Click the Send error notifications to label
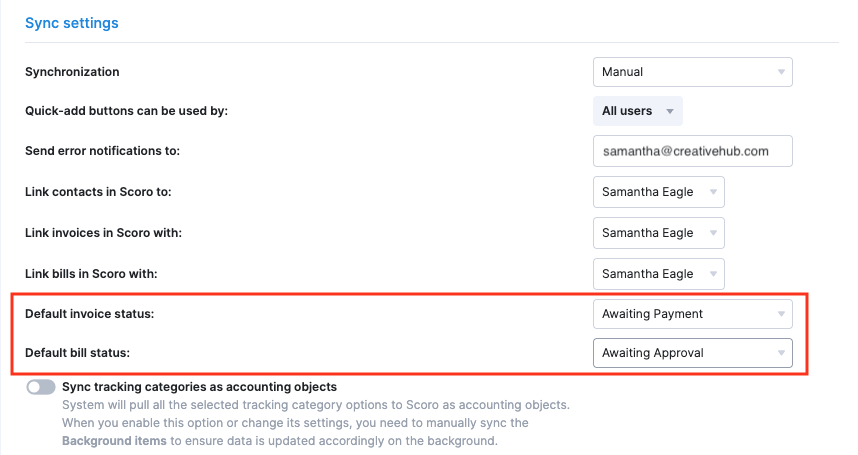 pyautogui.click(x=102, y=151)
